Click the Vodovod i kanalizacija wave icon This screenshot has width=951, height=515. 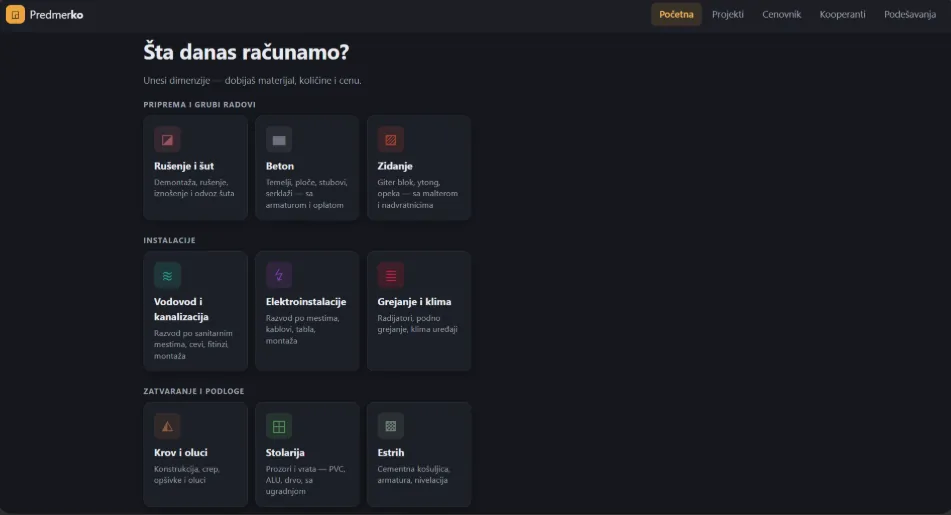coord(167,276)
